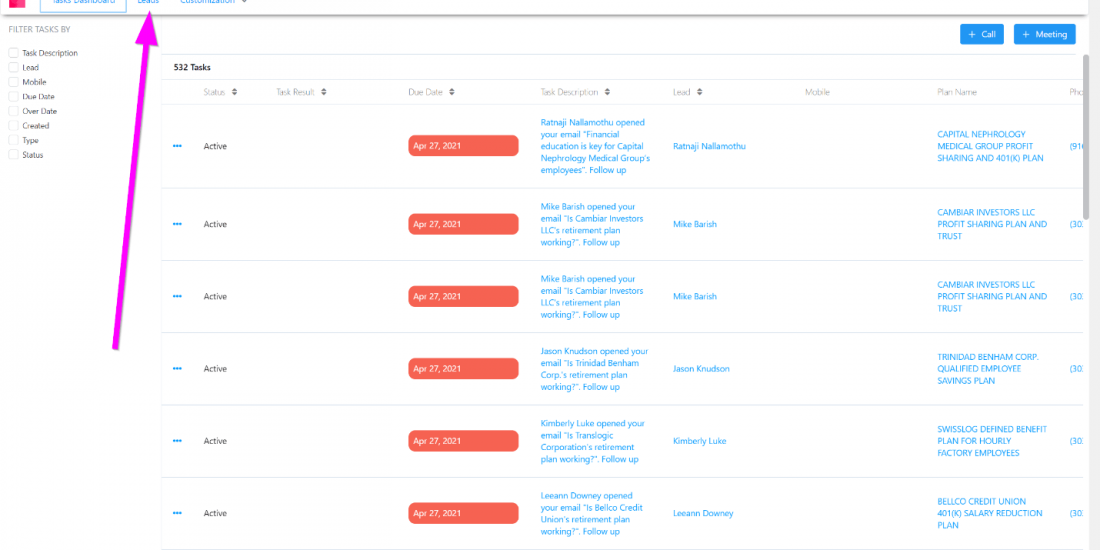Toggle the Status filter checkbox
Screen dimensions: 1100x550
tap(13, 155)
